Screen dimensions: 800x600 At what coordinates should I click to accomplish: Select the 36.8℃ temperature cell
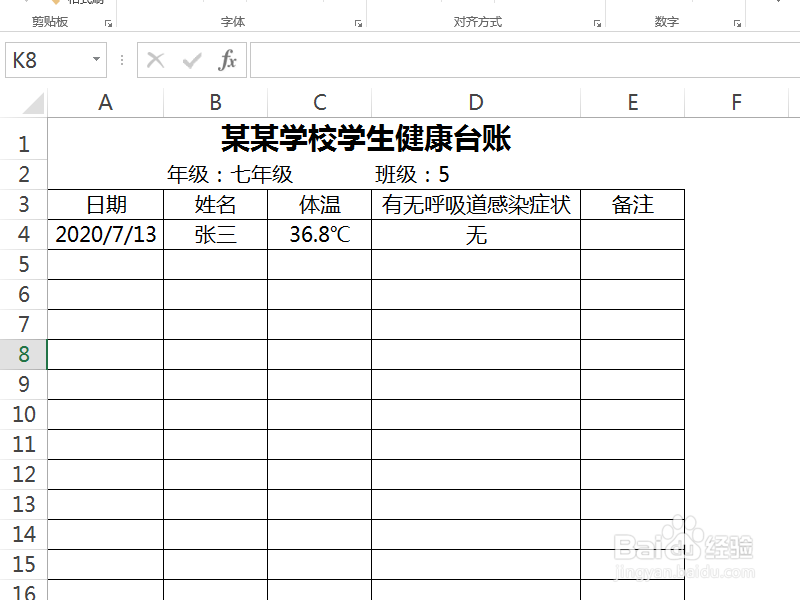318,234
